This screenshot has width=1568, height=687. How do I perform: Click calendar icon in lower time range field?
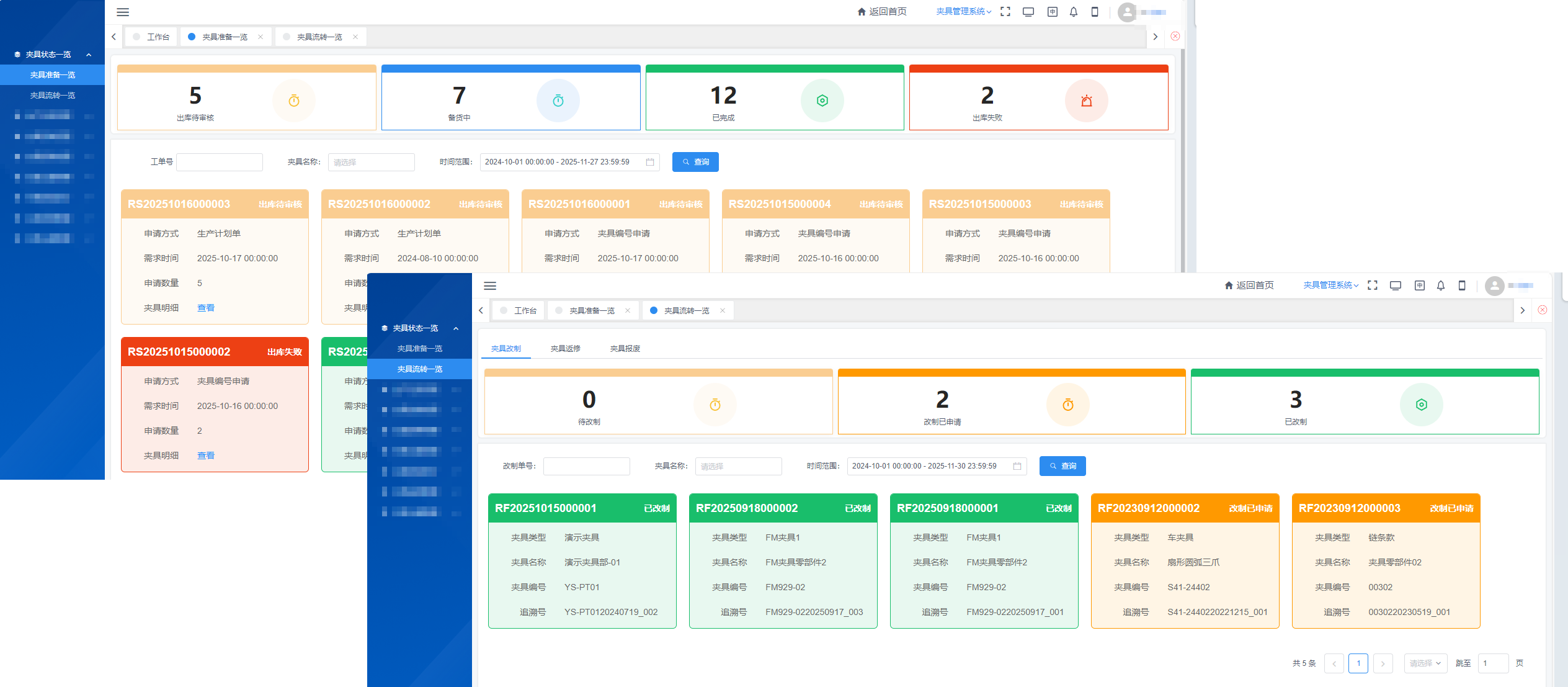coord(1017,466)
